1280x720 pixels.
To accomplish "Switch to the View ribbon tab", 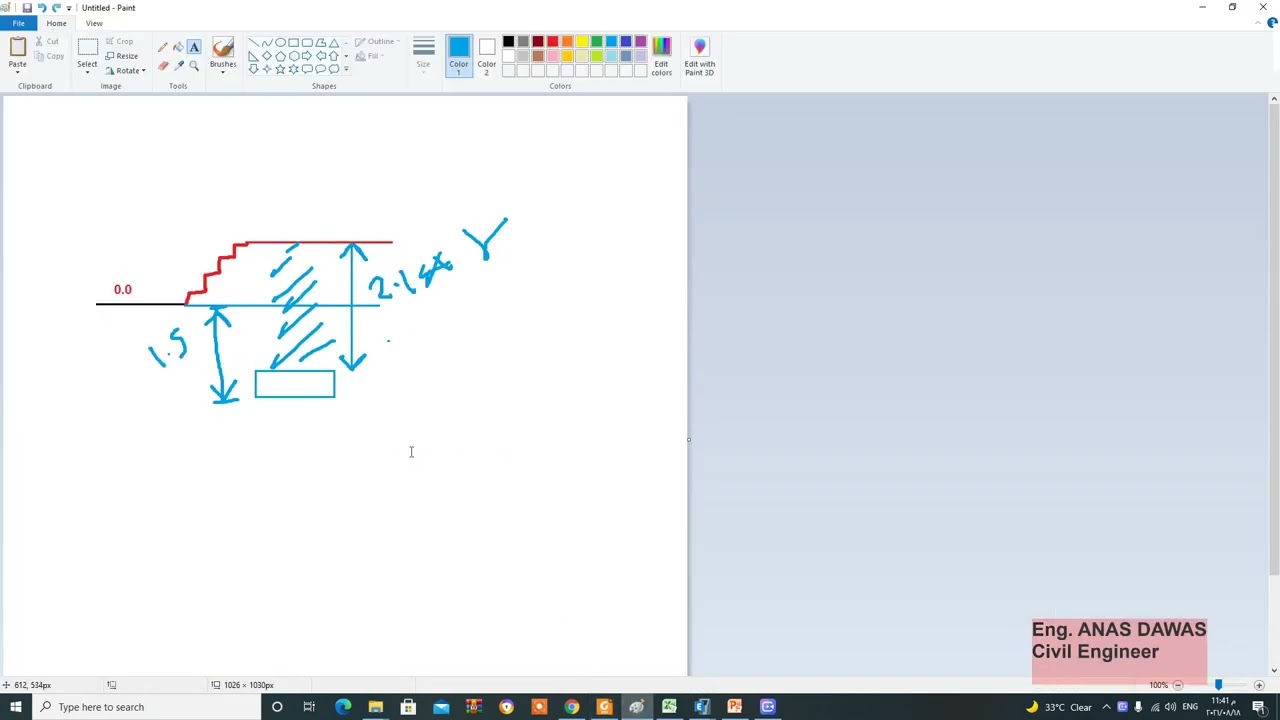I will tap(94, 23).
